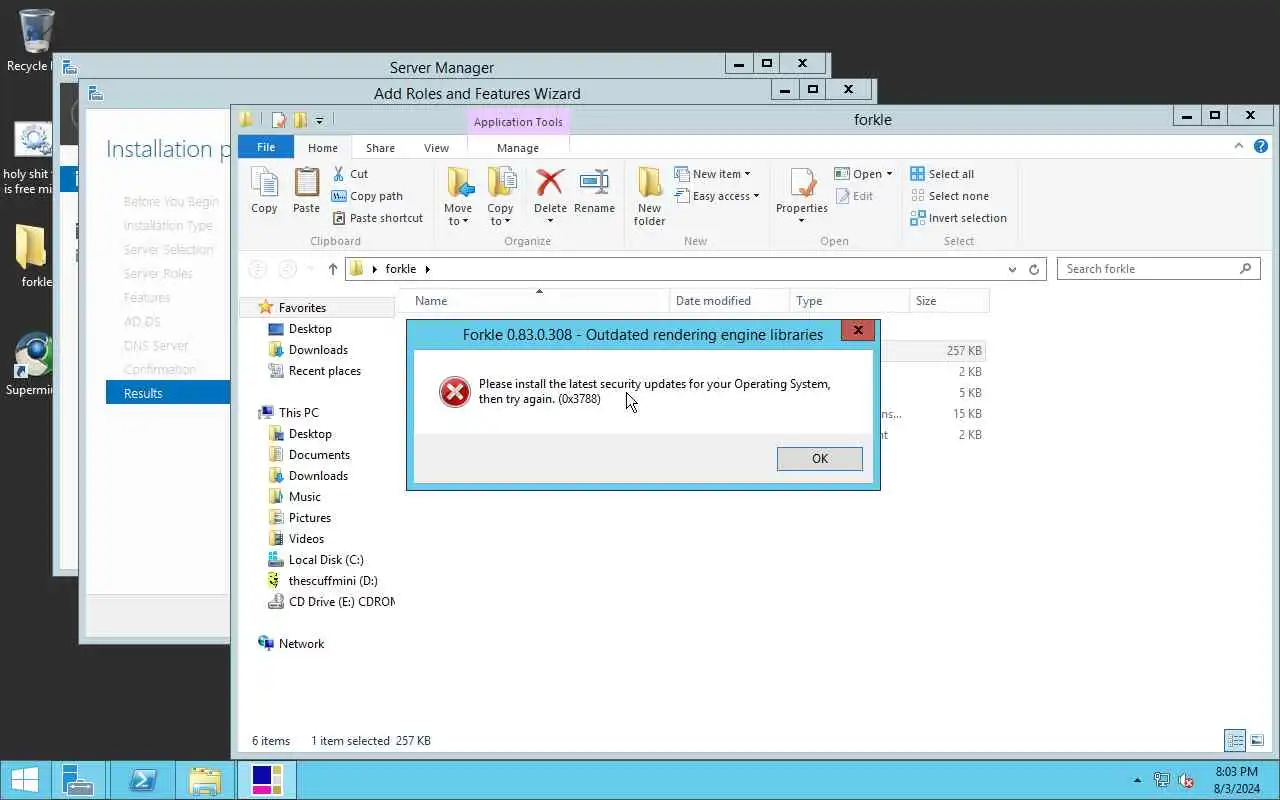This screenshot has width=1280, height=800.
Task: Click OK in the Forkle error dialog
Action: (x=819, y=458)
